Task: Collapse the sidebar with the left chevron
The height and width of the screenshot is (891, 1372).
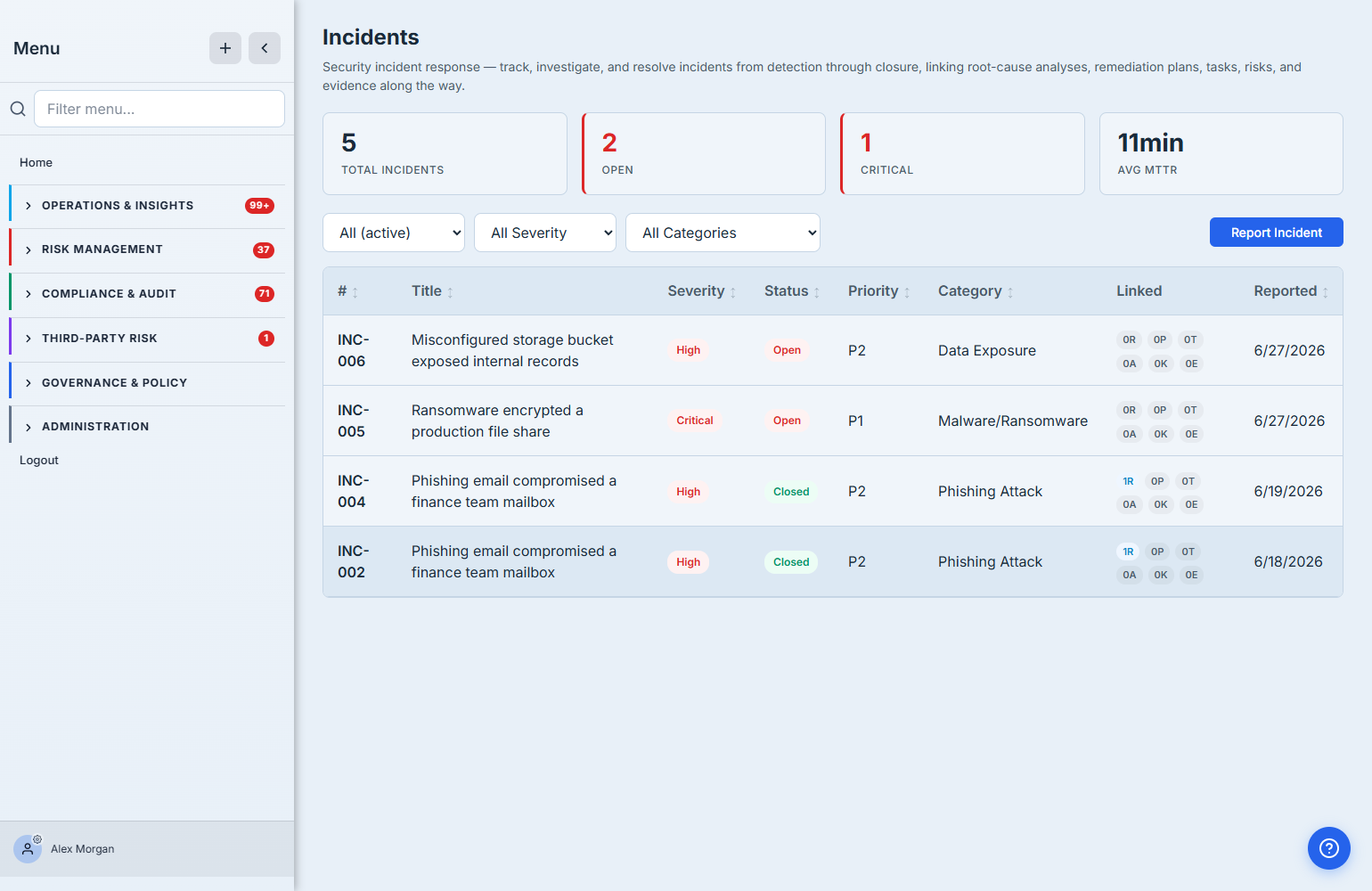Action: [265, 48]
